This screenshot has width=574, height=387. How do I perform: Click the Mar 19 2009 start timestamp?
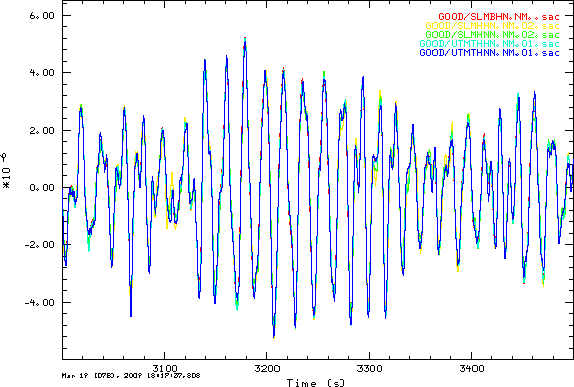click(131, 376)
